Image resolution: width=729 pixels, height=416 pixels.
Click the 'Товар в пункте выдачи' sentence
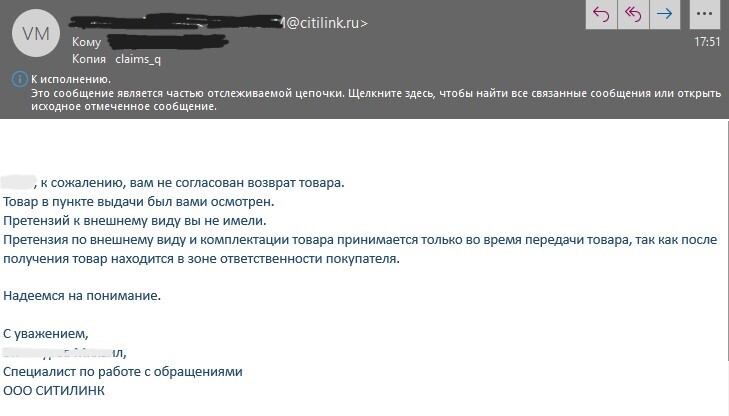point(132,201)
